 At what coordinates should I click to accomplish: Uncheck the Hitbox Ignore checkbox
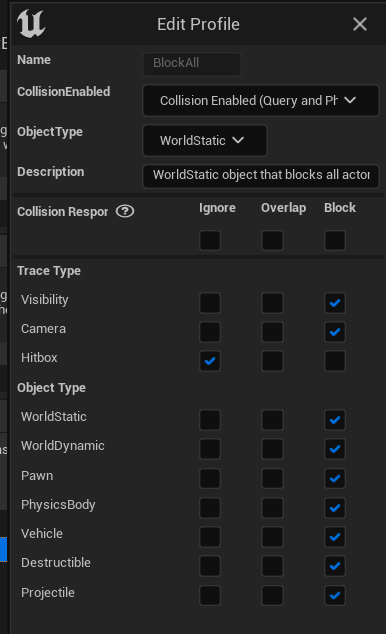point(210,361)
